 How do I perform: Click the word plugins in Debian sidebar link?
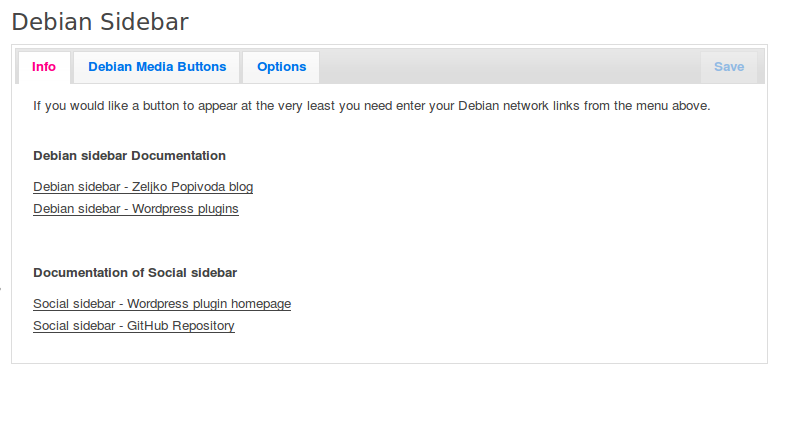pos(219,209)
